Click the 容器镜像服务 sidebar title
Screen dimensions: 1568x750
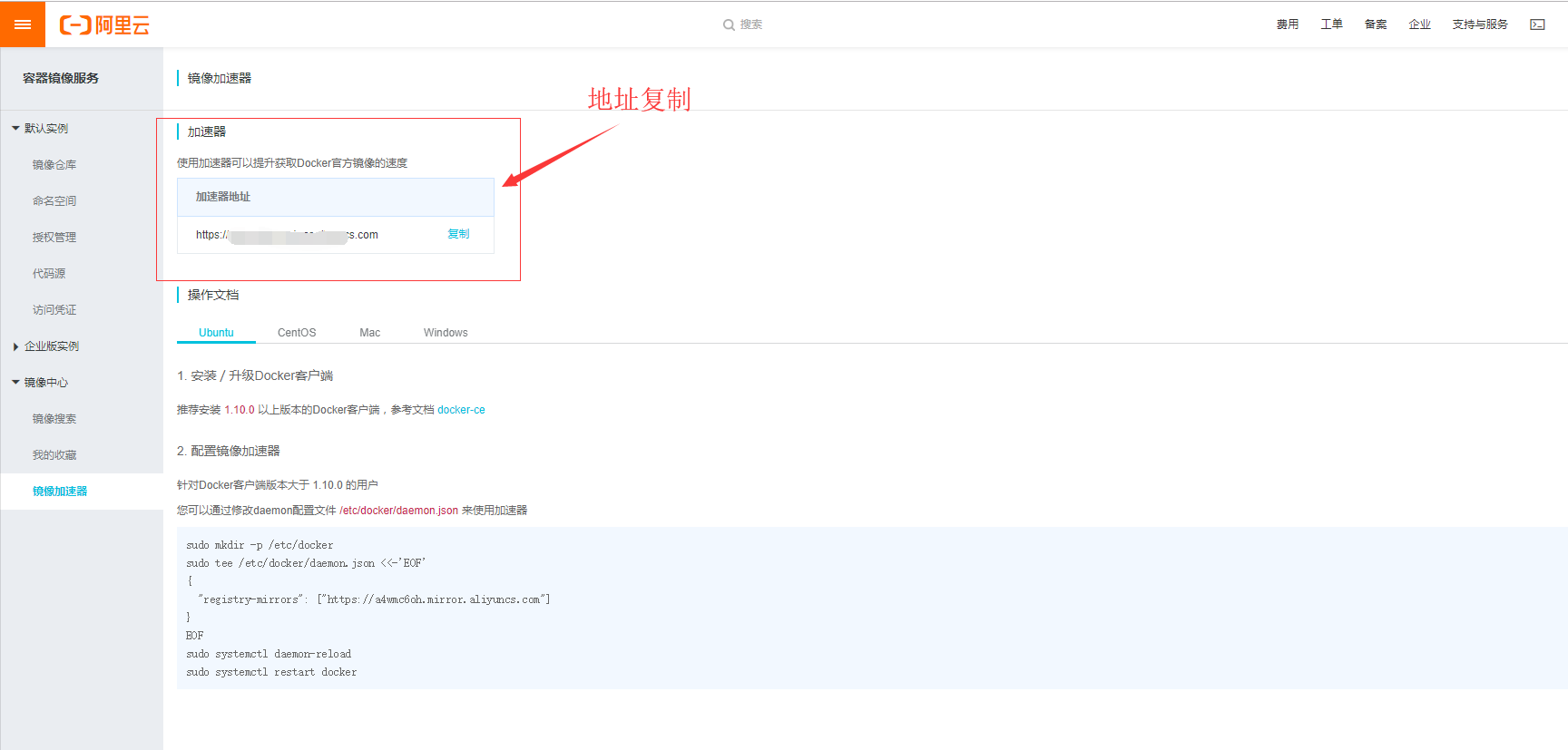coord(61,78)
